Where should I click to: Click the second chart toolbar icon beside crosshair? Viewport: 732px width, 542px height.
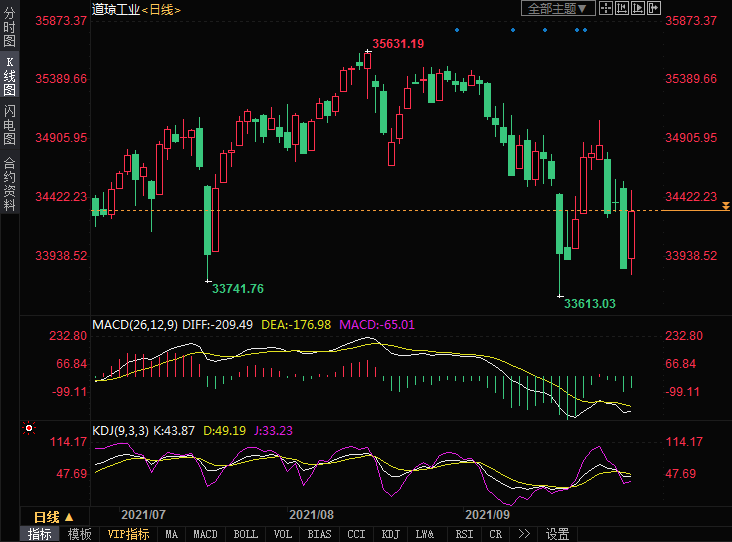click(x=624, y=8)
